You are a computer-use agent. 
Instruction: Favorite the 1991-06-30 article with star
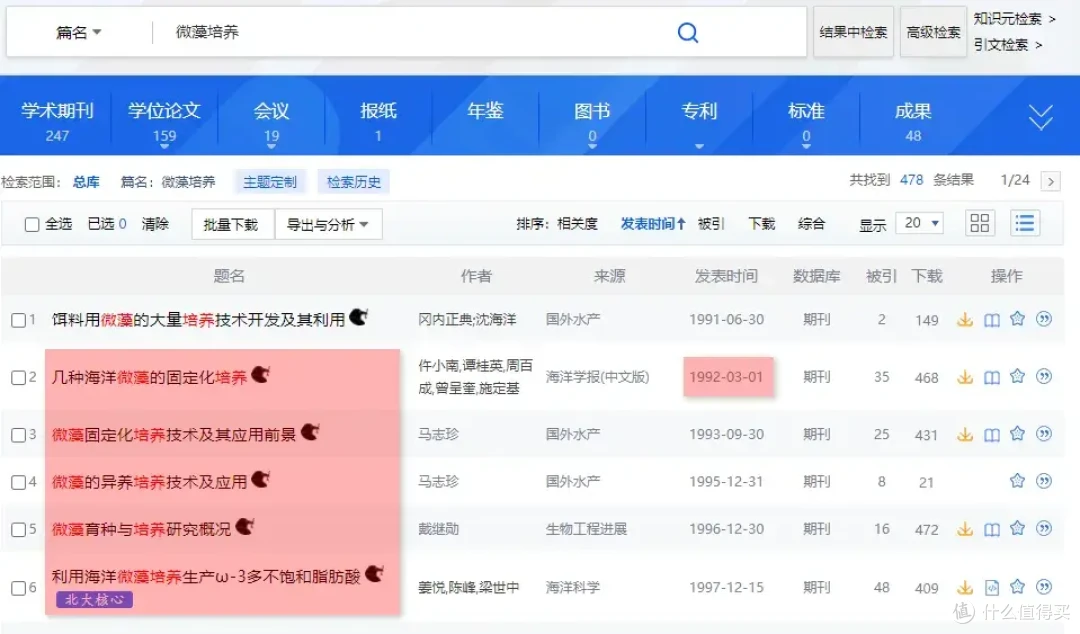(1017, 318)
